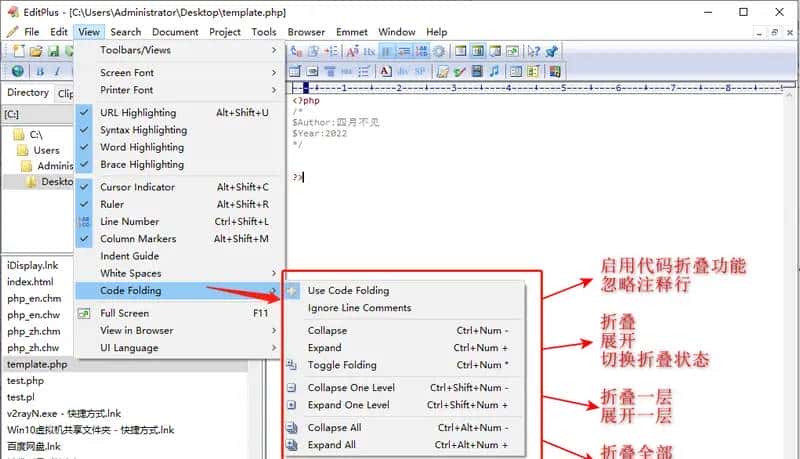
Task: Click the gear Preferences toolbar icon
Action: coord(439,51)
